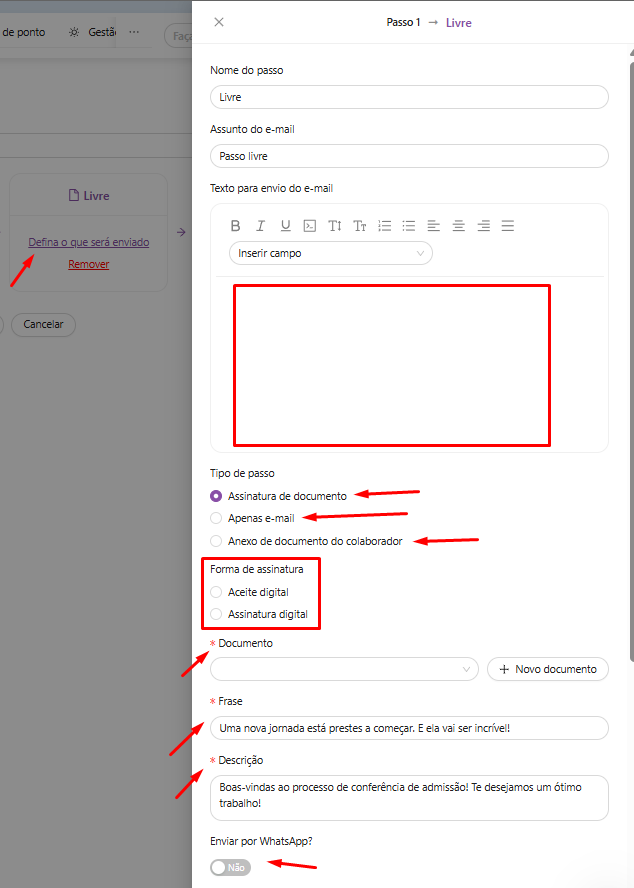Close the Passo 1 side panel
Image resolution: width=634 pixels, height=888 pixels.
[219, 22]
